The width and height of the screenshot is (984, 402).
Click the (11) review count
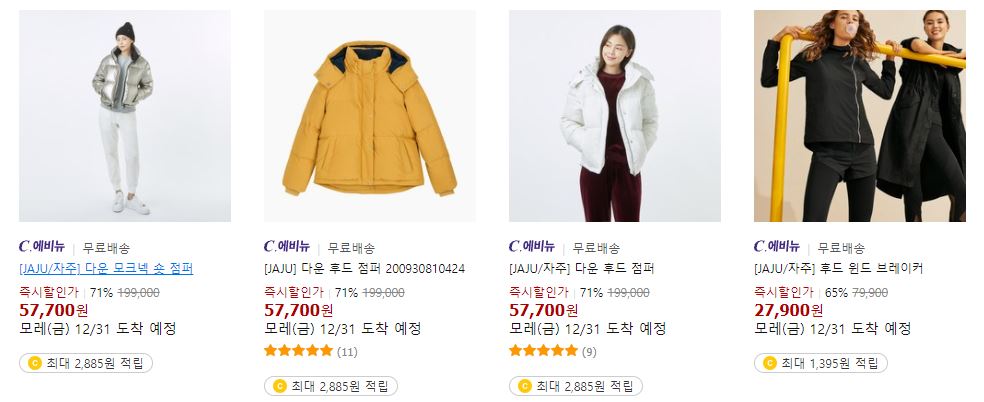pyautogui.click(x=347, y=352)
